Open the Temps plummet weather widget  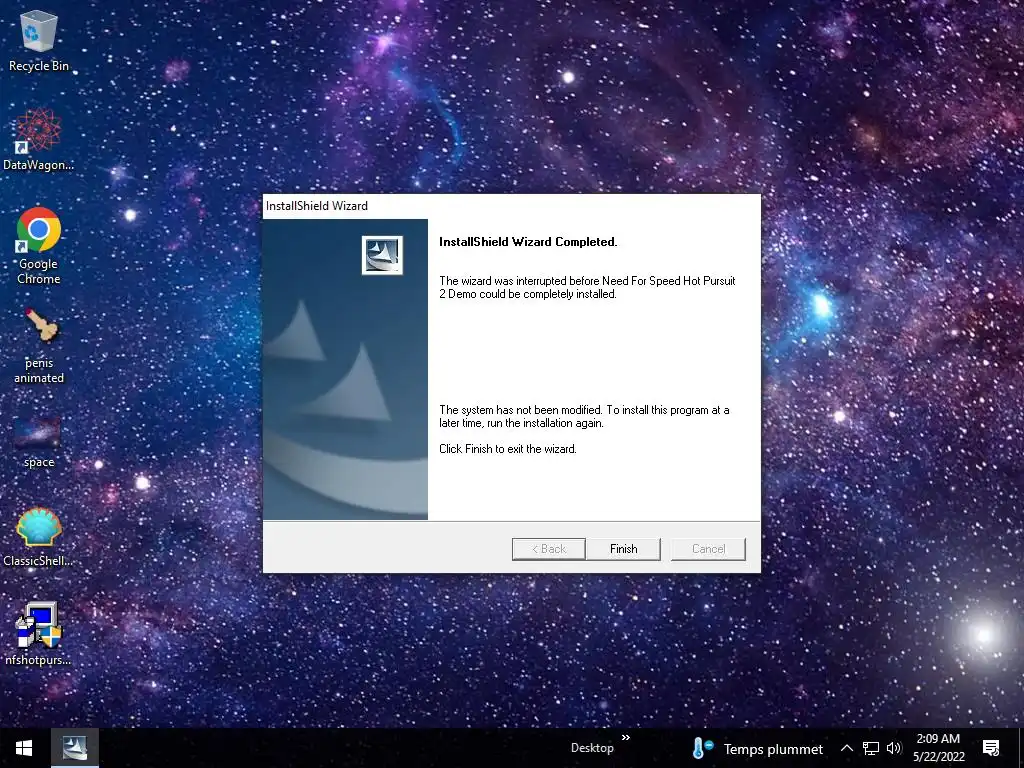(x=758, y=748)
